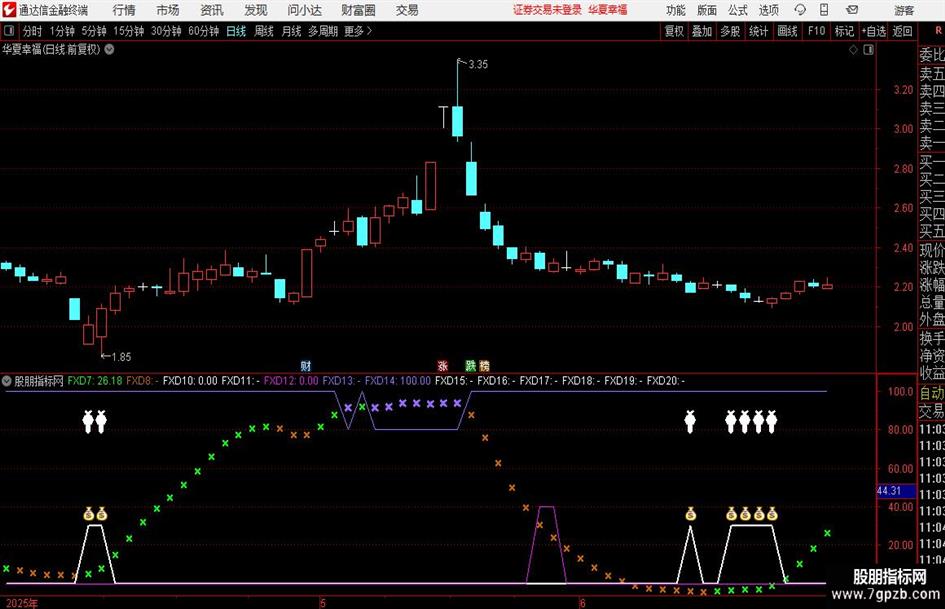Click the 股朋指标网 indicator name
This screenshot has height=609, width=945.
tap(39, 381)
